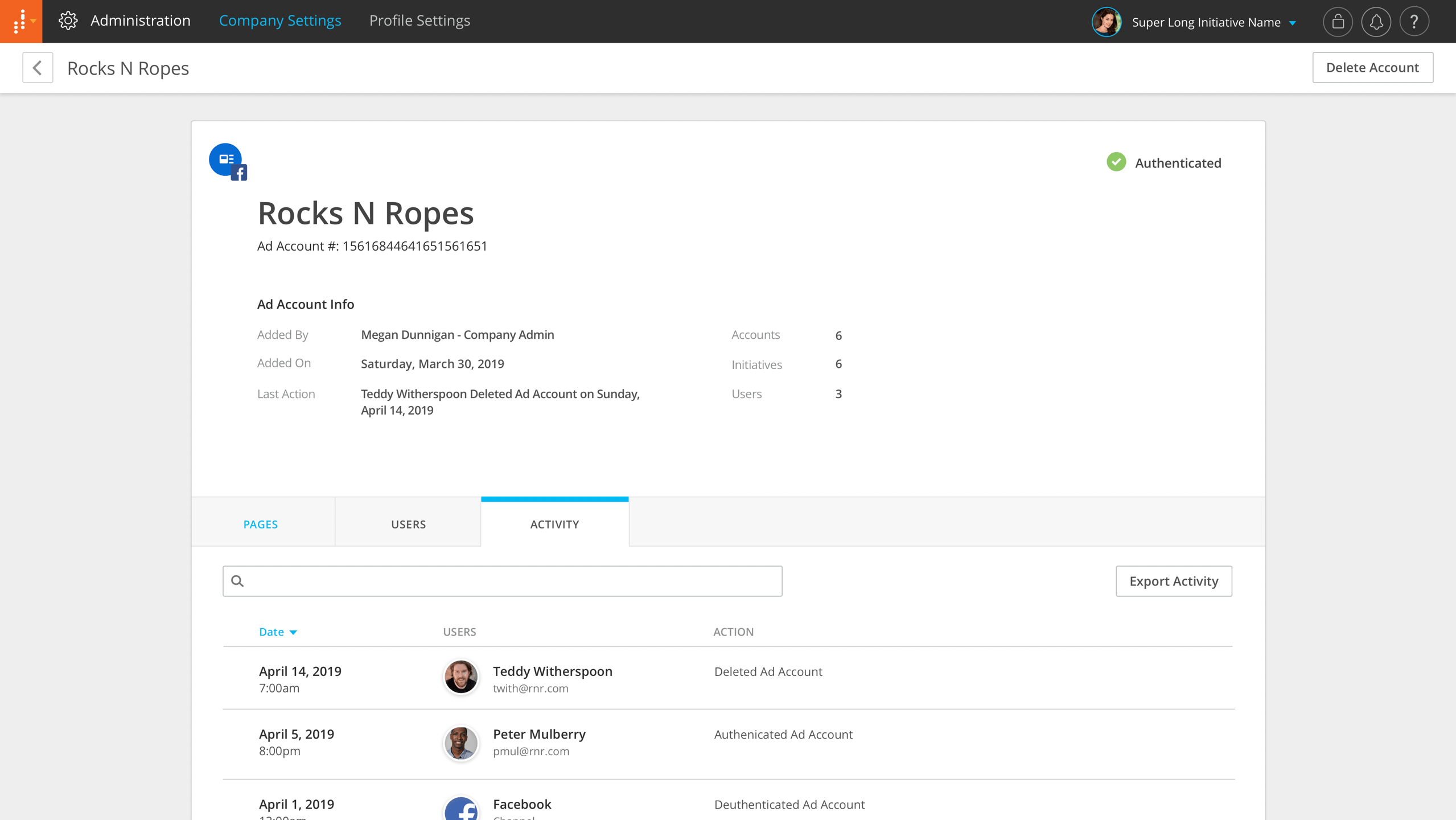Click Megan Dunnigan - Company Admin value

click(458, 335)
